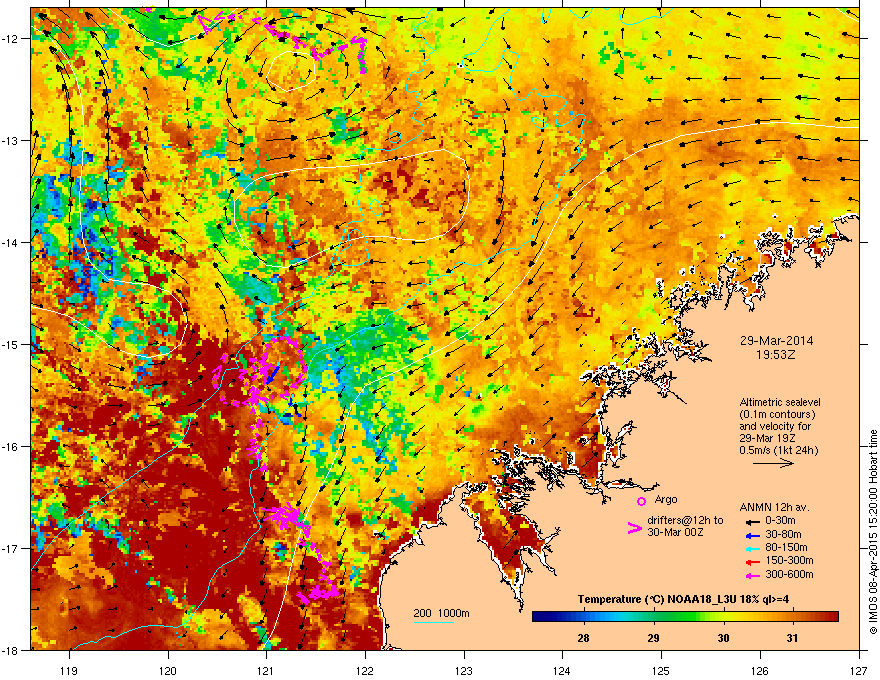Image resolution: width=880 pixels, height=680 pixels.
Task: Click the latitude axis label -13
Action: (x=11, y=140)
